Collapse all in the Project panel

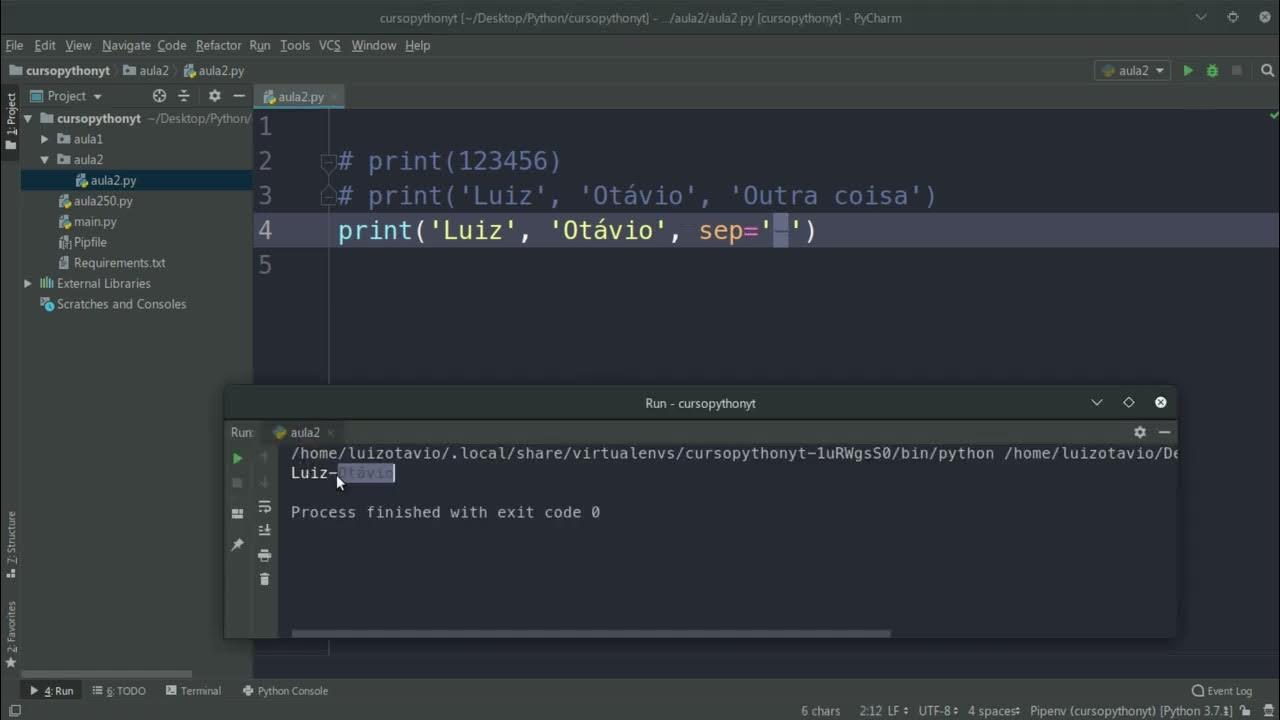(184, 96)
